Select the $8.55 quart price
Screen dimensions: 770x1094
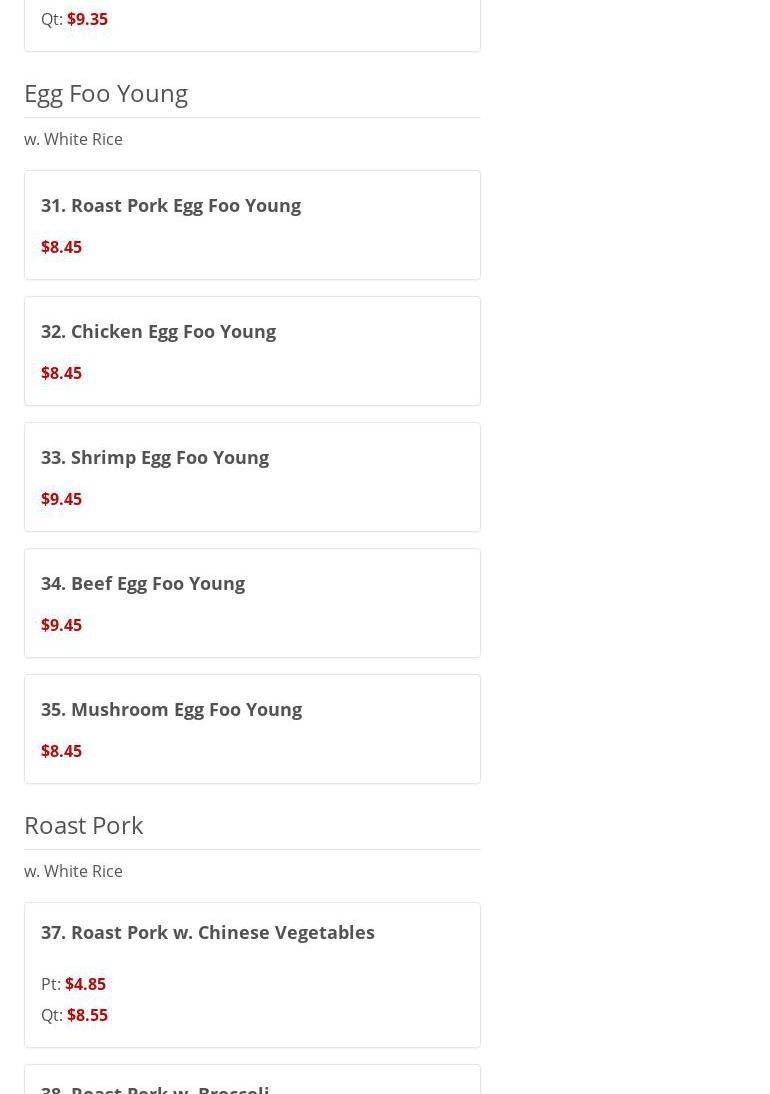[x=87, y=1015]
